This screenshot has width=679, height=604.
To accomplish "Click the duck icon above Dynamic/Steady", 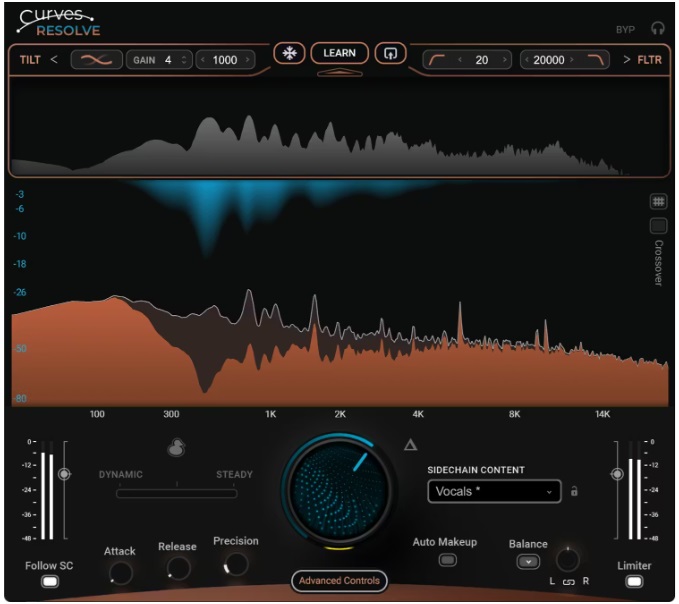I will coord(176,450).
